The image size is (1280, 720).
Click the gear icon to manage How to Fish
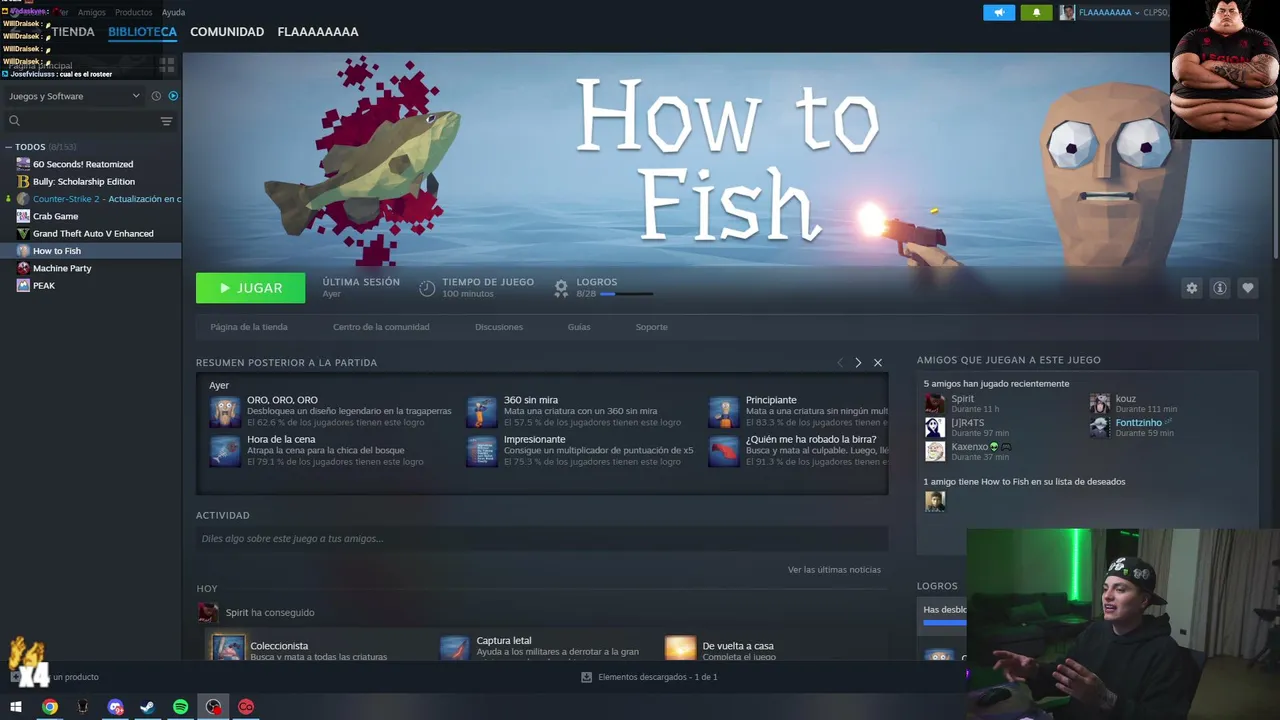coord(1191,288)
